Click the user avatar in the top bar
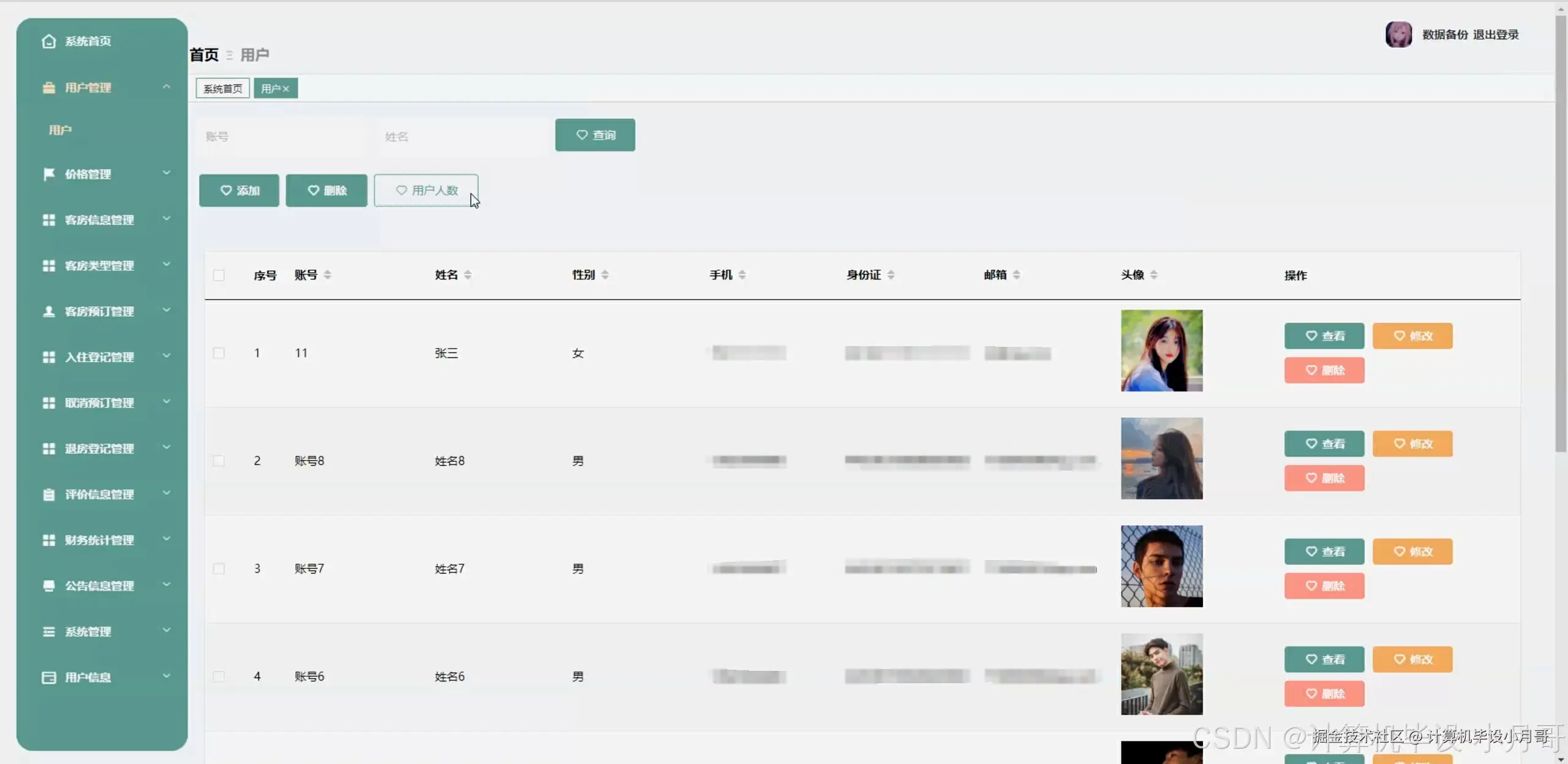 coord(1399,34)
